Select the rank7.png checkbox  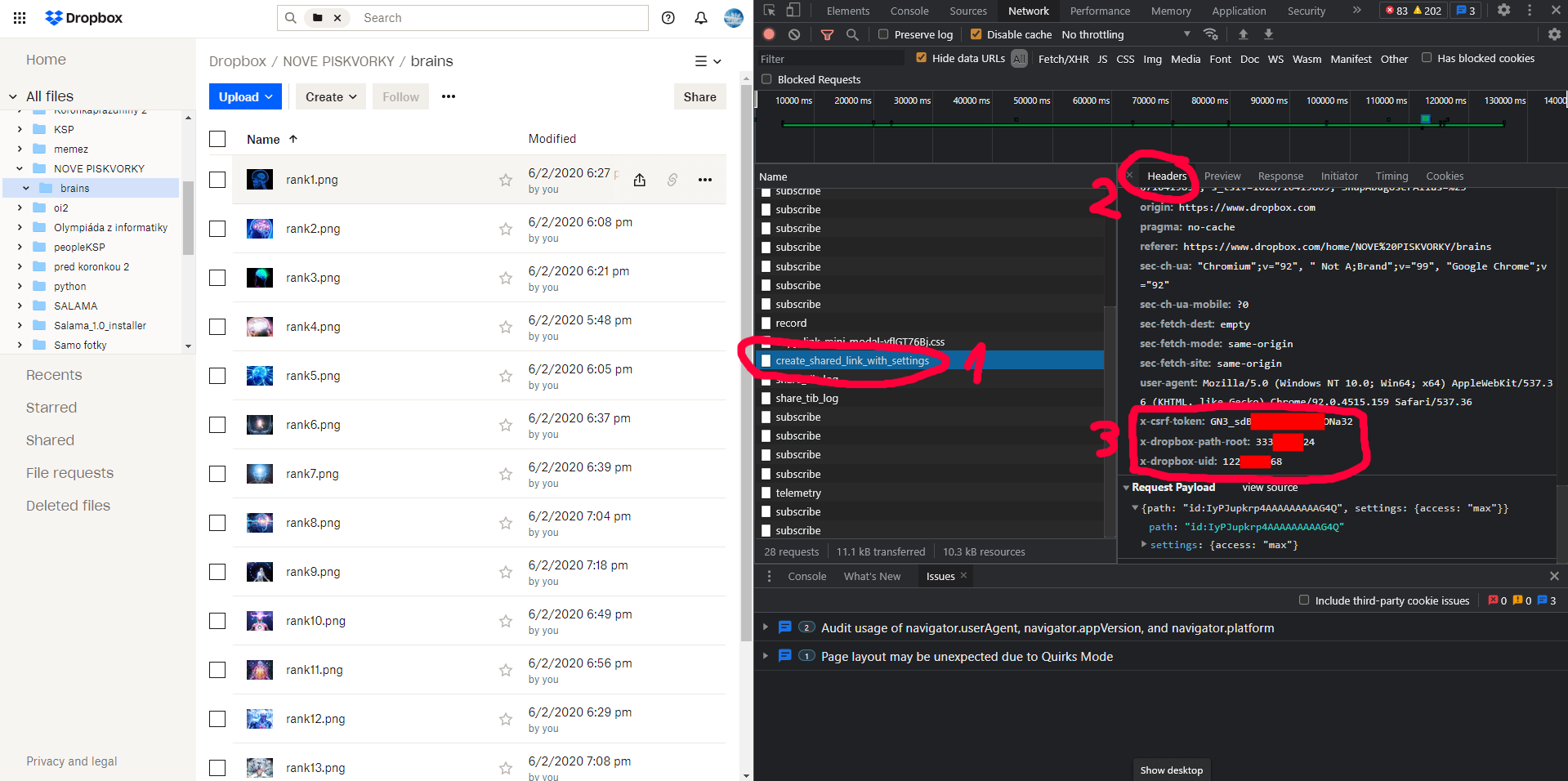tap(217, 474)
